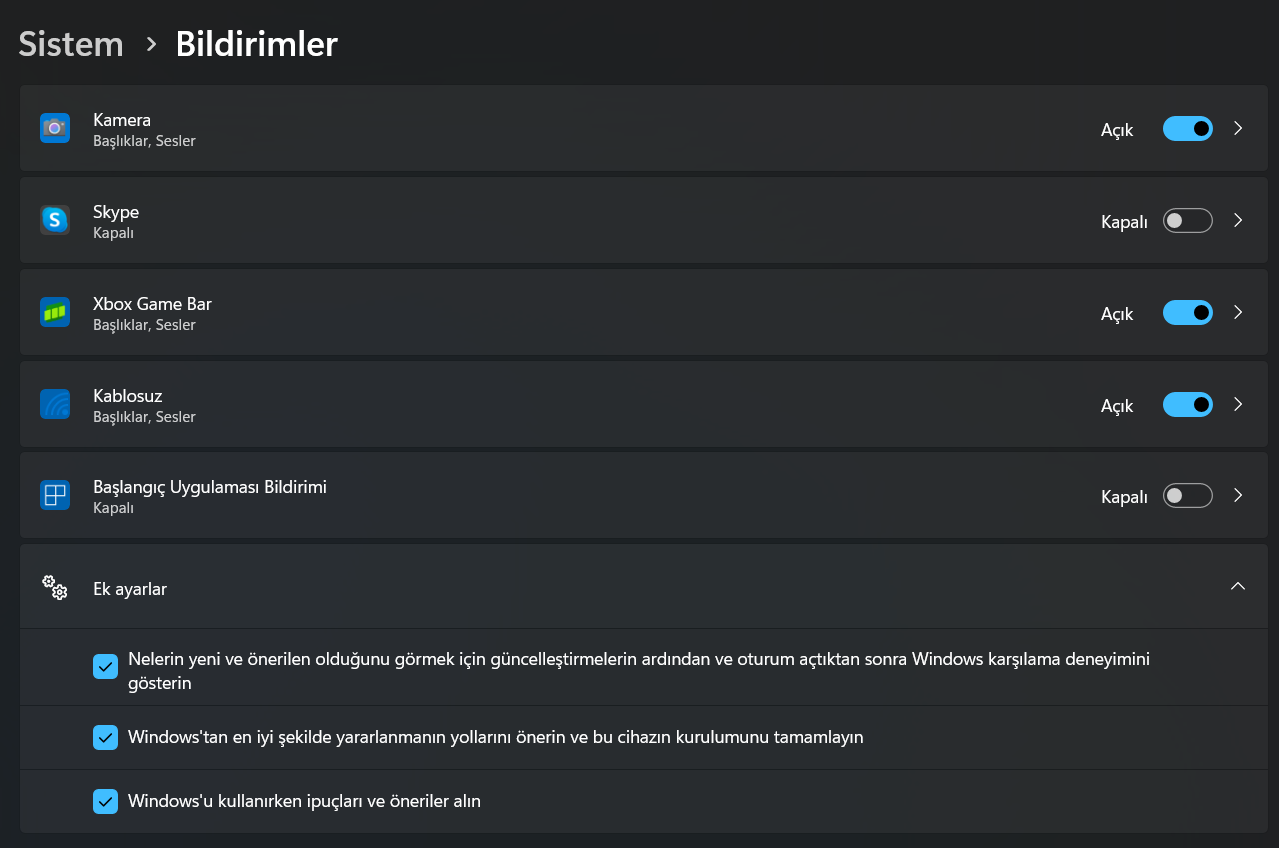
Task: Click the Xbox Game Bar icon
Action: tap(55, 312)
